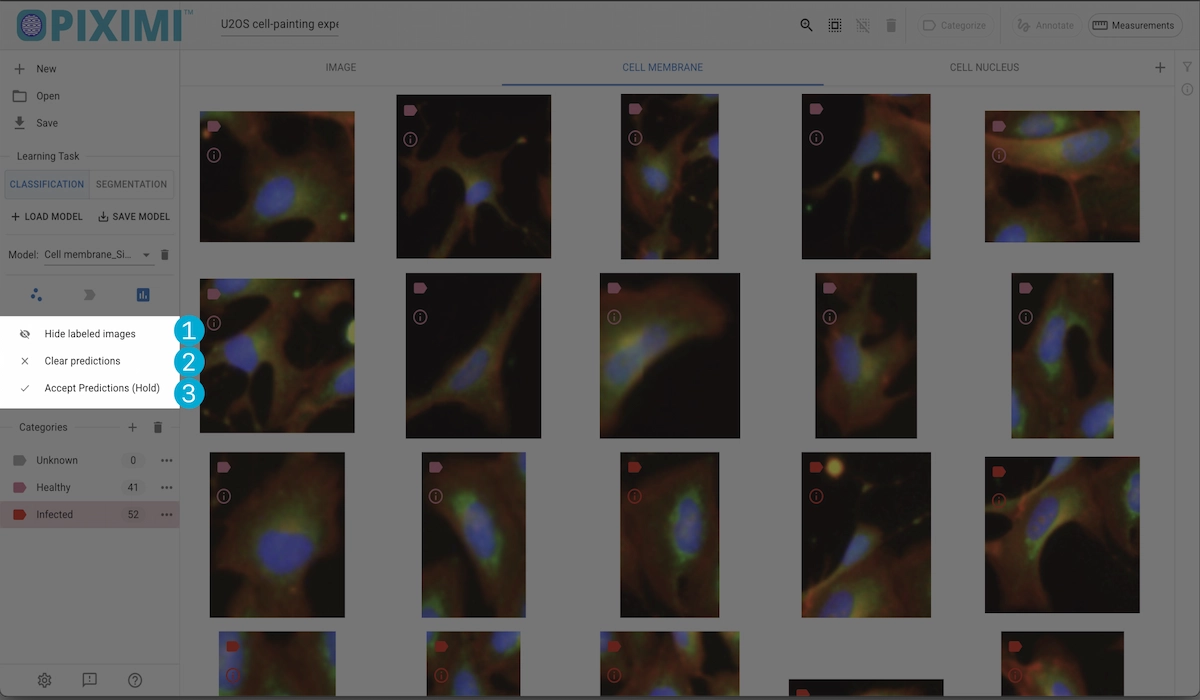Click info icon on first cell thumbnail

coord(213,155)
